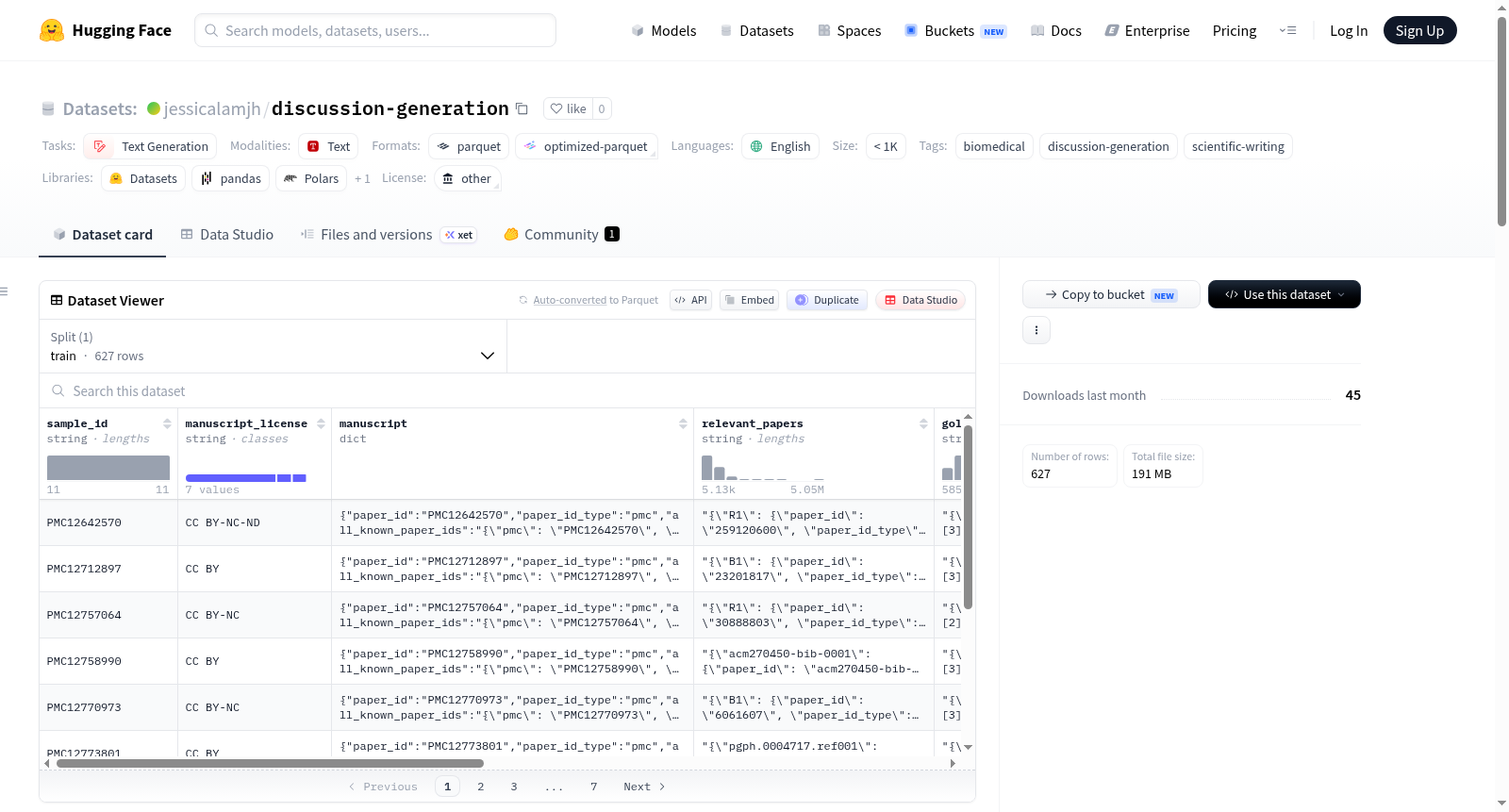Click Next page button
The image size is (1509, 812).
point(644,787)
